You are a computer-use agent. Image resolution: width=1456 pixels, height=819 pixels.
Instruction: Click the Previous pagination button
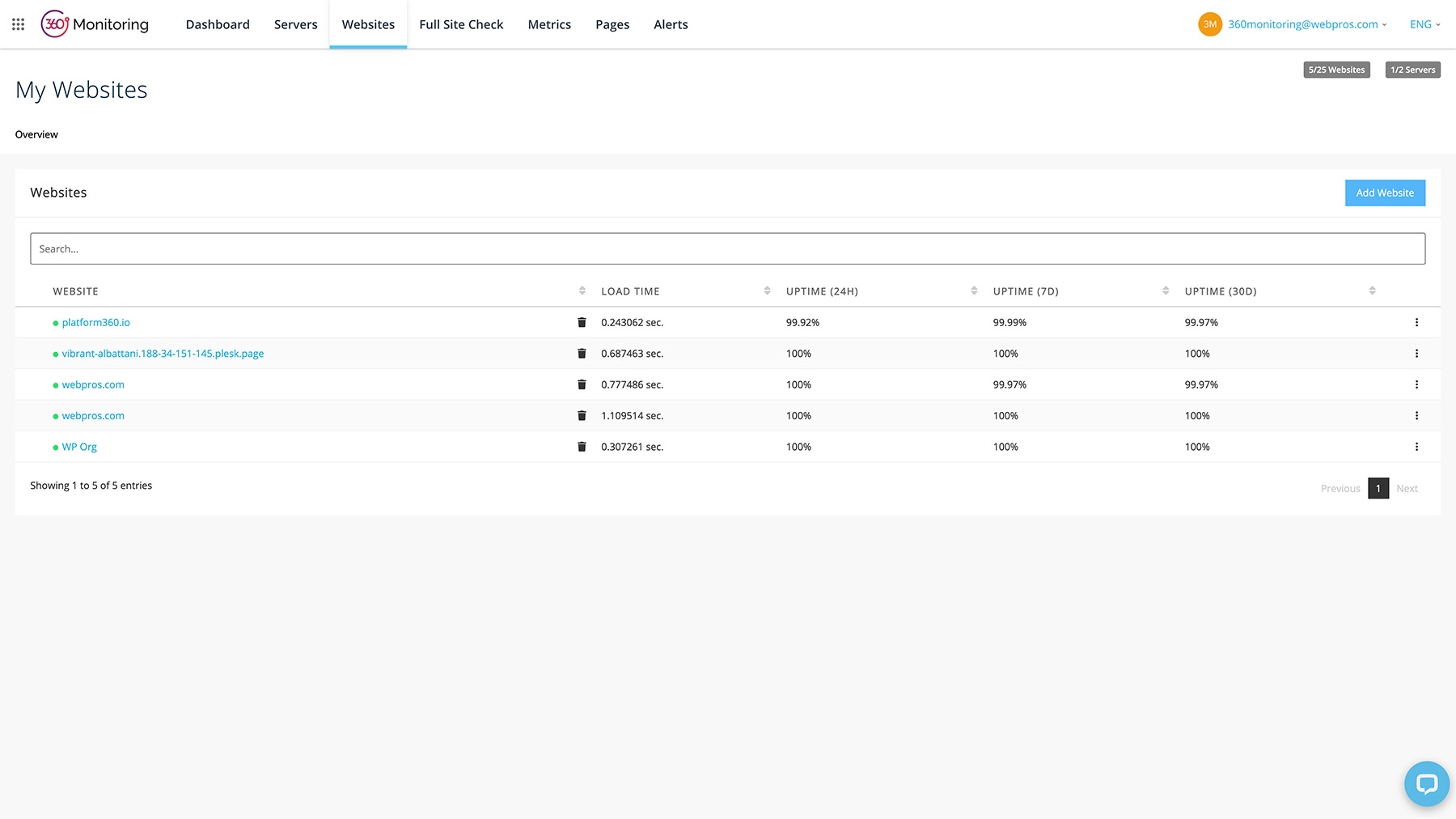coord(1340,488)
